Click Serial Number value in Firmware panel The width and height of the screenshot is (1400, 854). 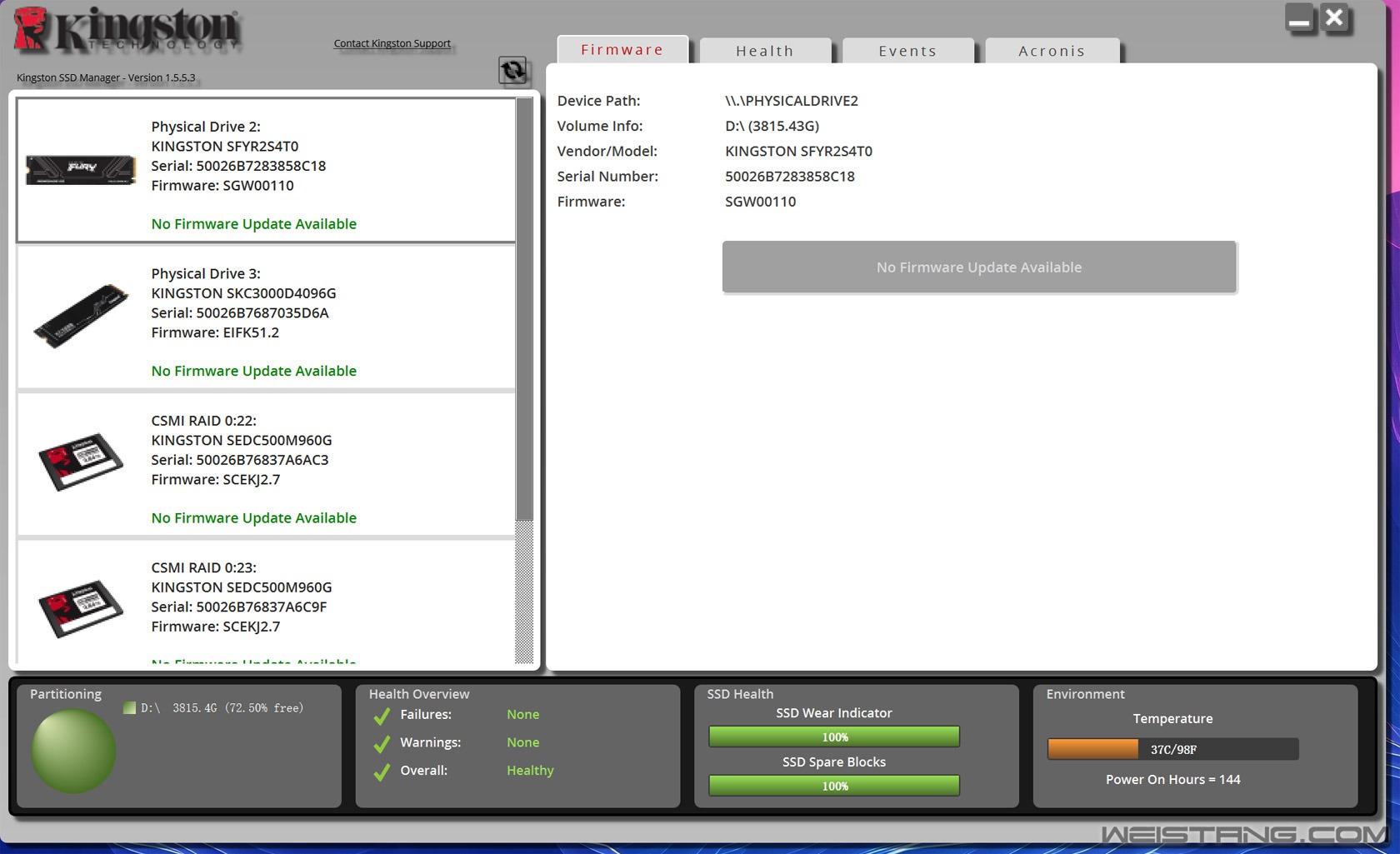(x=790, y=176)
